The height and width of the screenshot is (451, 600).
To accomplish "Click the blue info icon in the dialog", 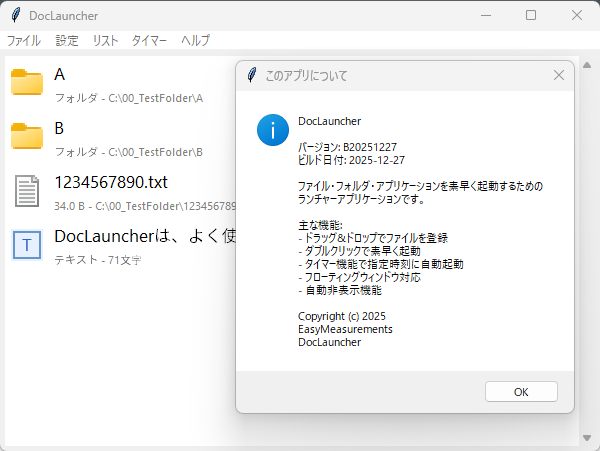I will [x=272, y=129].
